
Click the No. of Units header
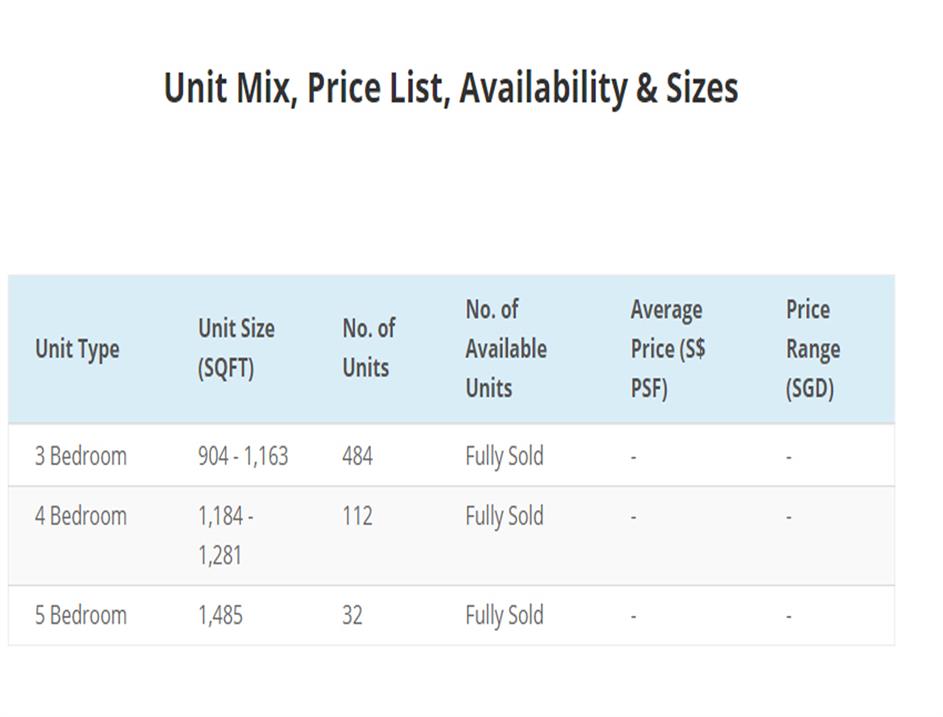pos(368,348)
